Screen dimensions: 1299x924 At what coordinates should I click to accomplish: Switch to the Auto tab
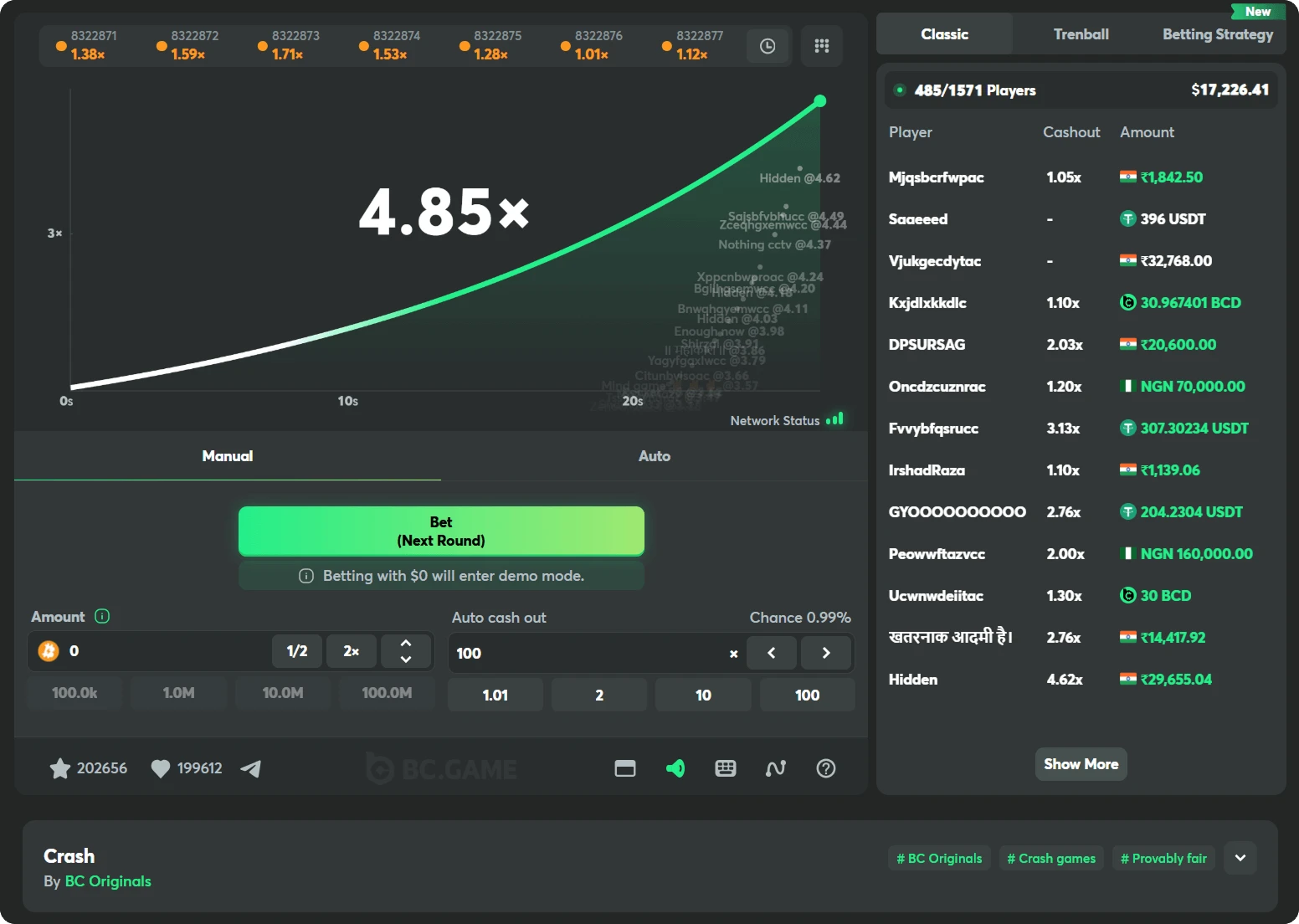(x=654, y=456)
